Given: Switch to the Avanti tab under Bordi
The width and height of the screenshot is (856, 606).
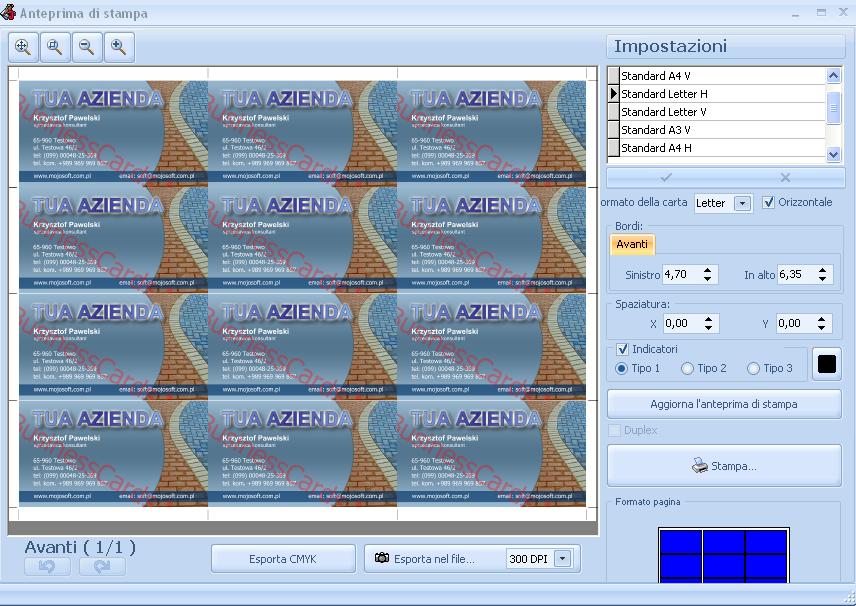Looking at the screenshot, I should tap(632, 244).
